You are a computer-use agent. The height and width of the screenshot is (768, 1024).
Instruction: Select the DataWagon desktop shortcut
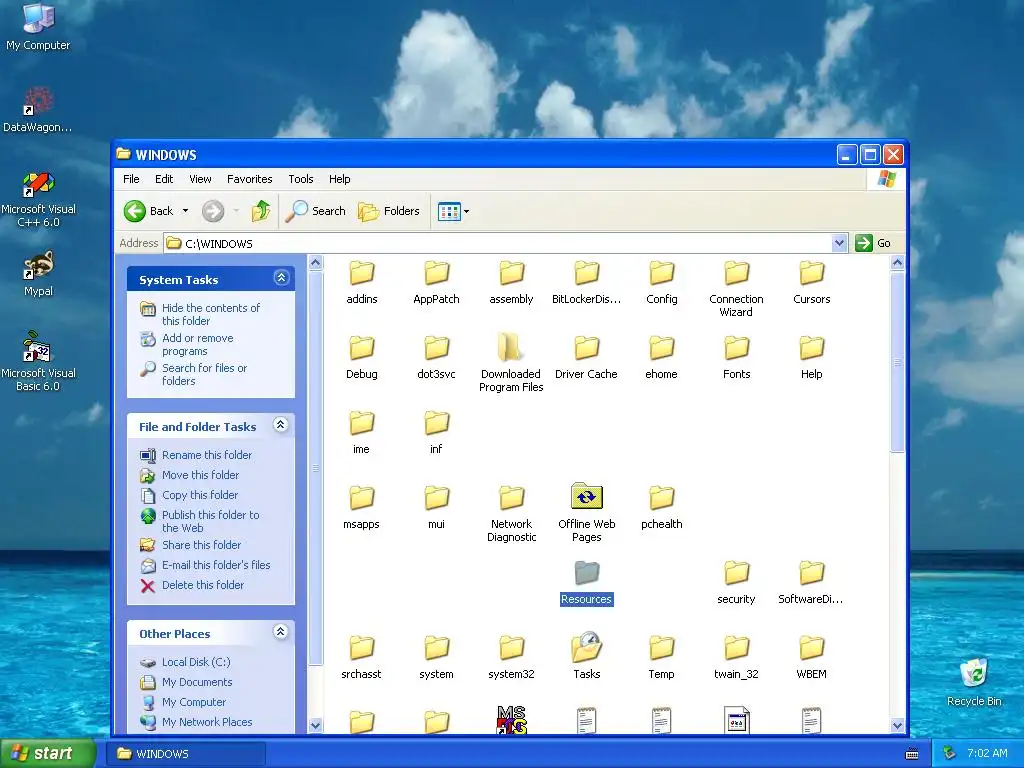pos(38,109)
